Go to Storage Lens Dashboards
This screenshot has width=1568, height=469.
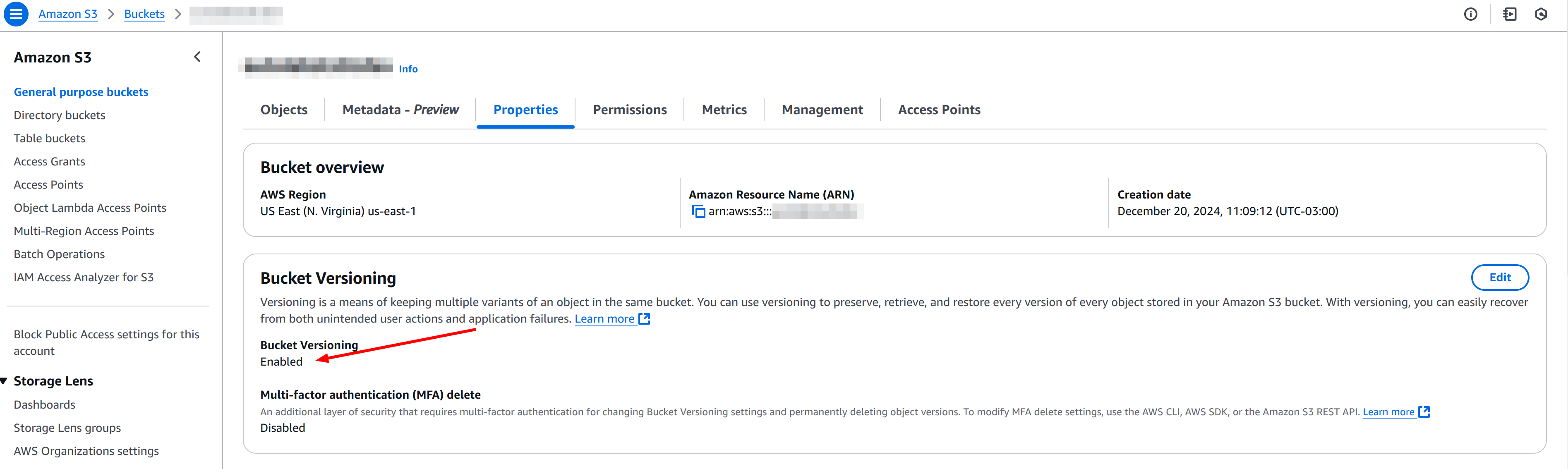[x=44, y=404]
